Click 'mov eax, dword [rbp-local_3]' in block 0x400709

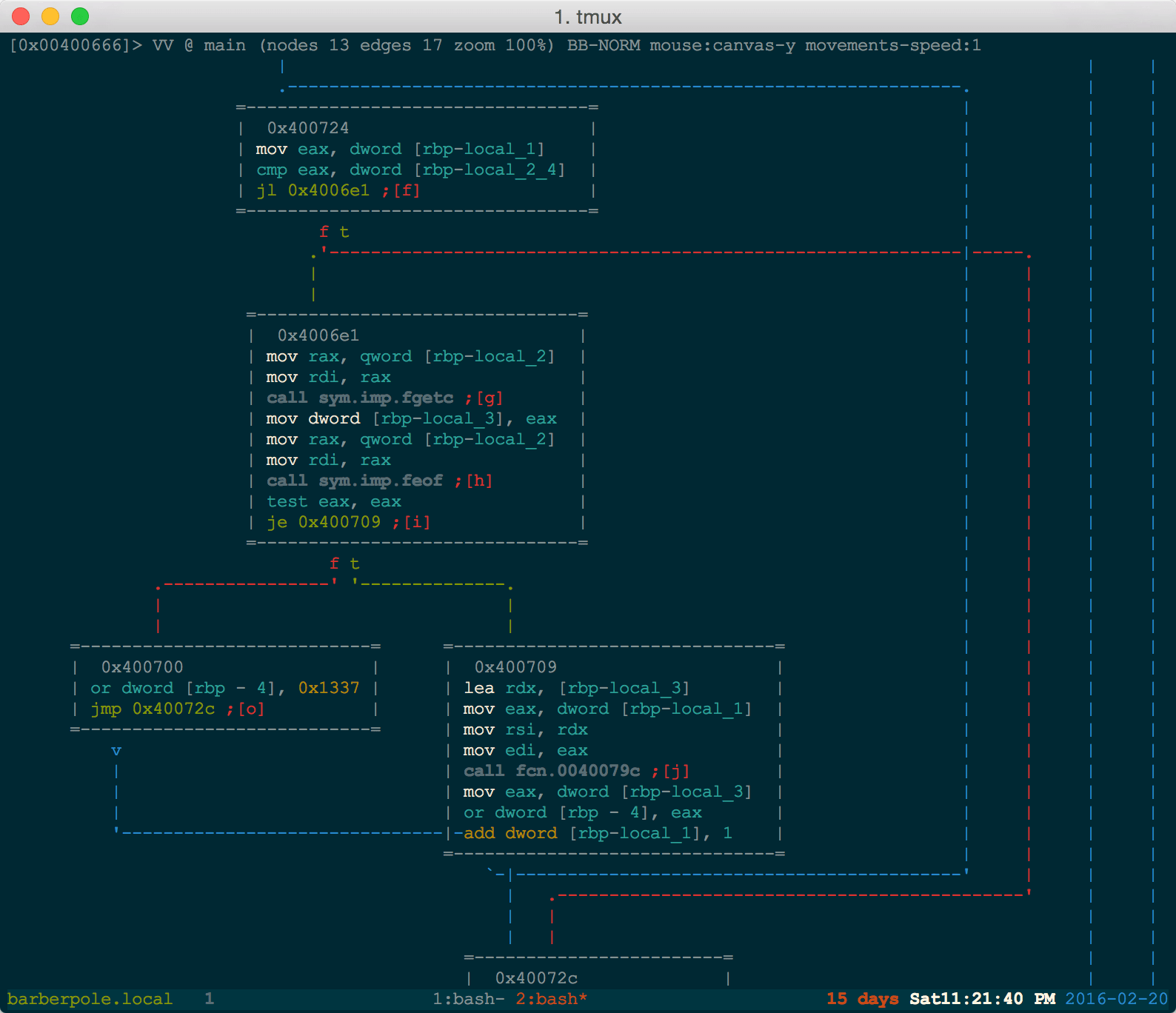(x=607, y=792)
